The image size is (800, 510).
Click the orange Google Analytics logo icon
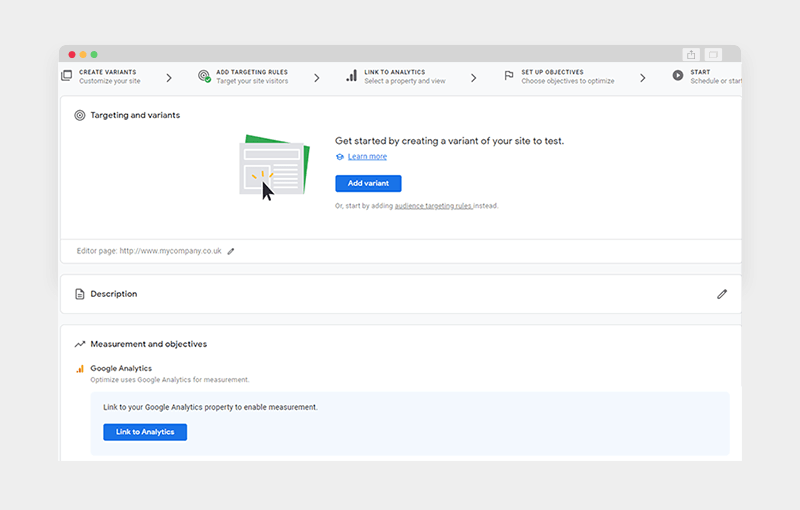click(80, 368)
